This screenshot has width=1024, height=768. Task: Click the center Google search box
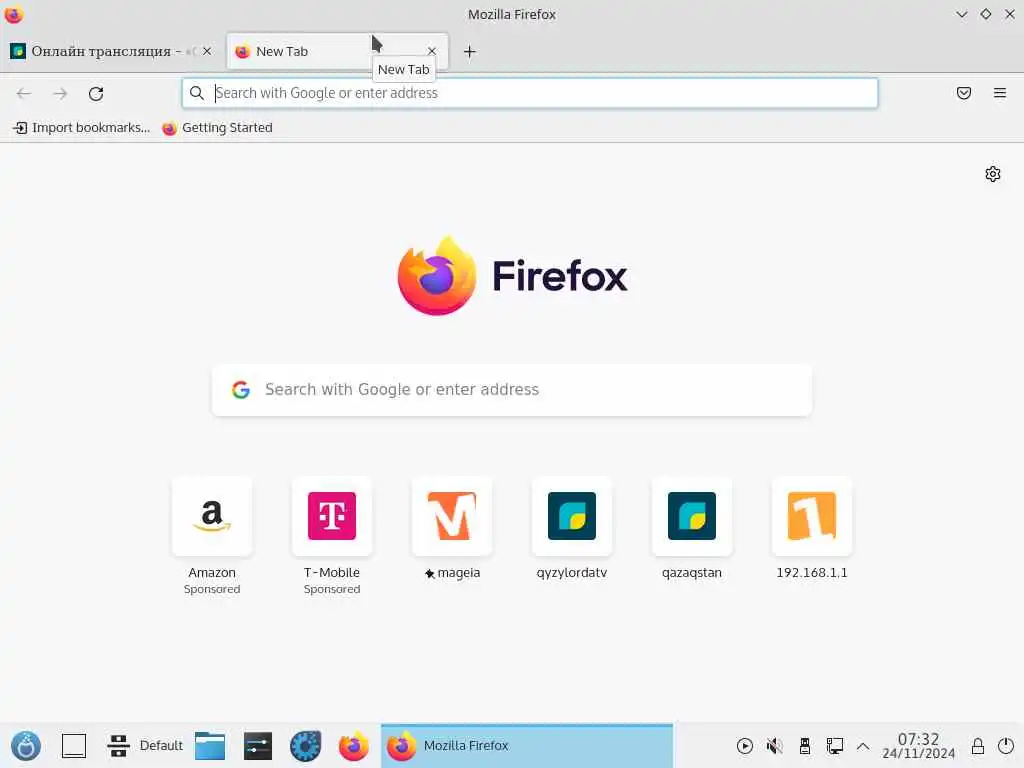point(512,390)
